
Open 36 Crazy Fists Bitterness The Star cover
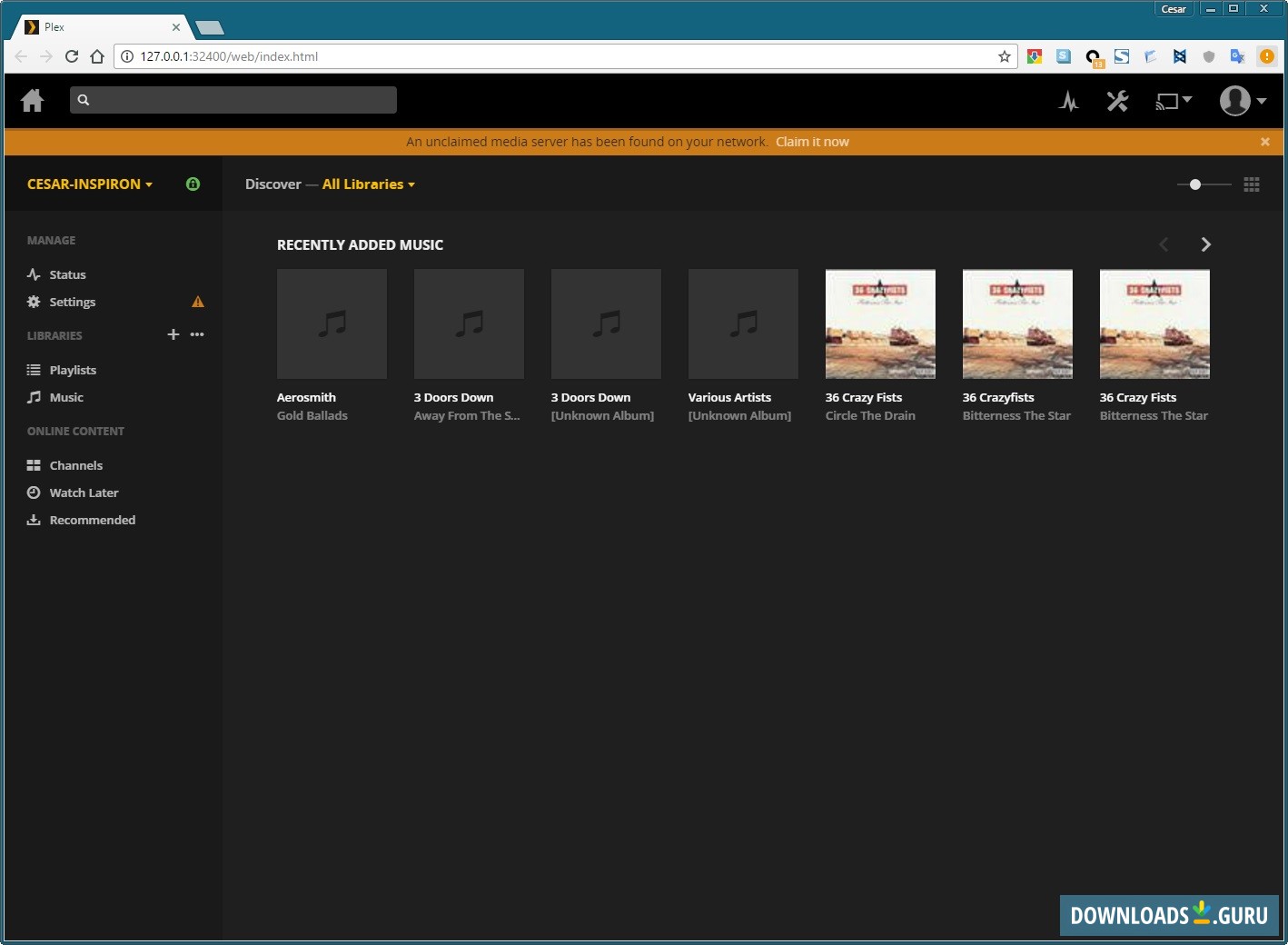point(1154,323)
